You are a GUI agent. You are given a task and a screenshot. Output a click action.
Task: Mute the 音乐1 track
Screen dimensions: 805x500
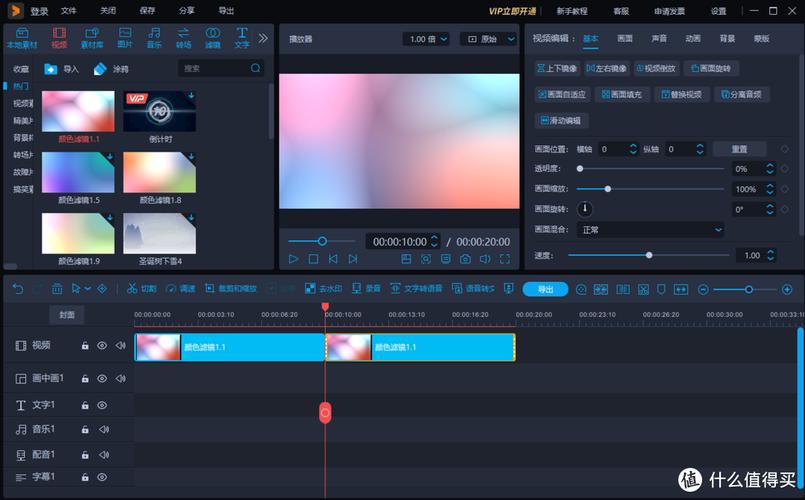click(103, 429)
